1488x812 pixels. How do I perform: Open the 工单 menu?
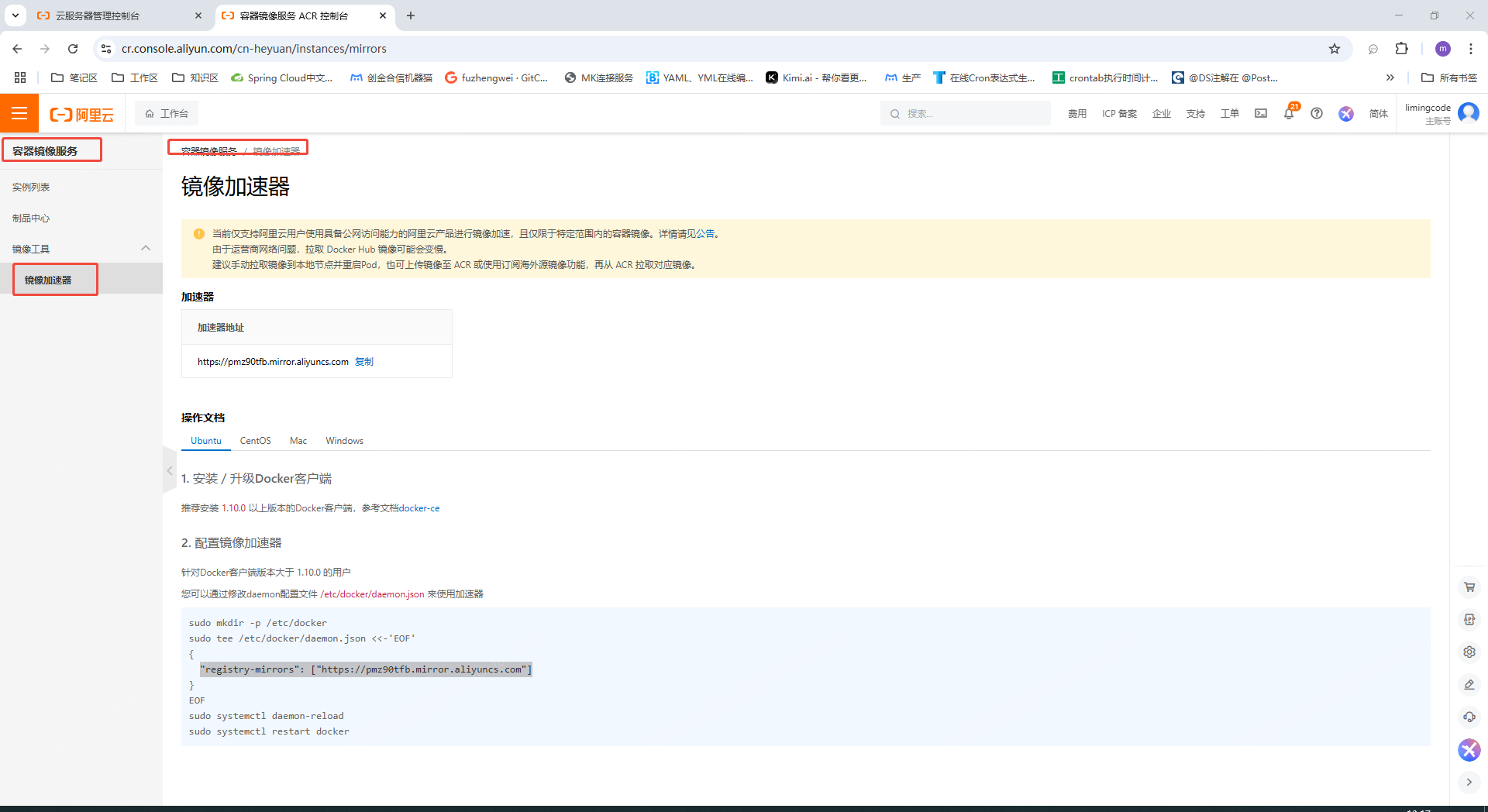(1229, 113)
